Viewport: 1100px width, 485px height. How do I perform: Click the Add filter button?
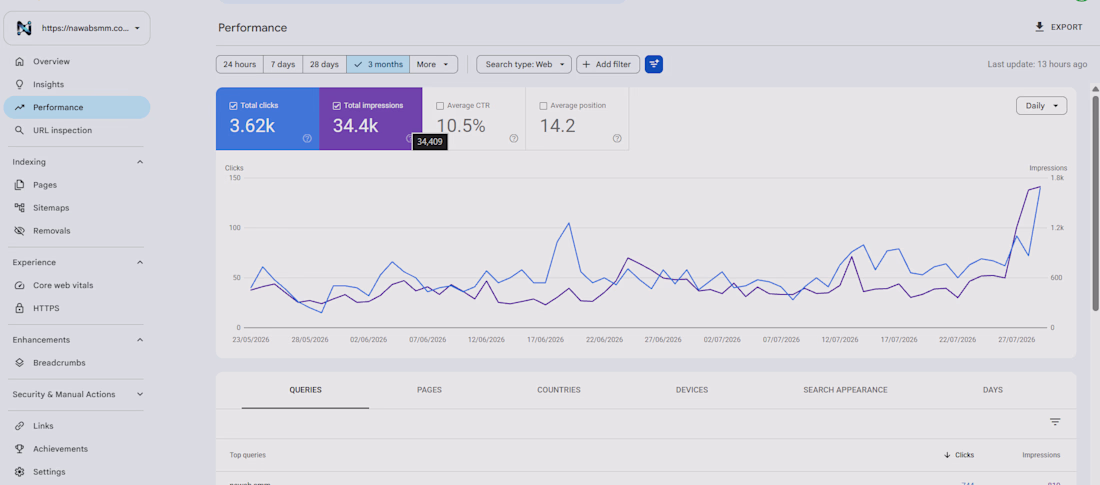point(608,65)
